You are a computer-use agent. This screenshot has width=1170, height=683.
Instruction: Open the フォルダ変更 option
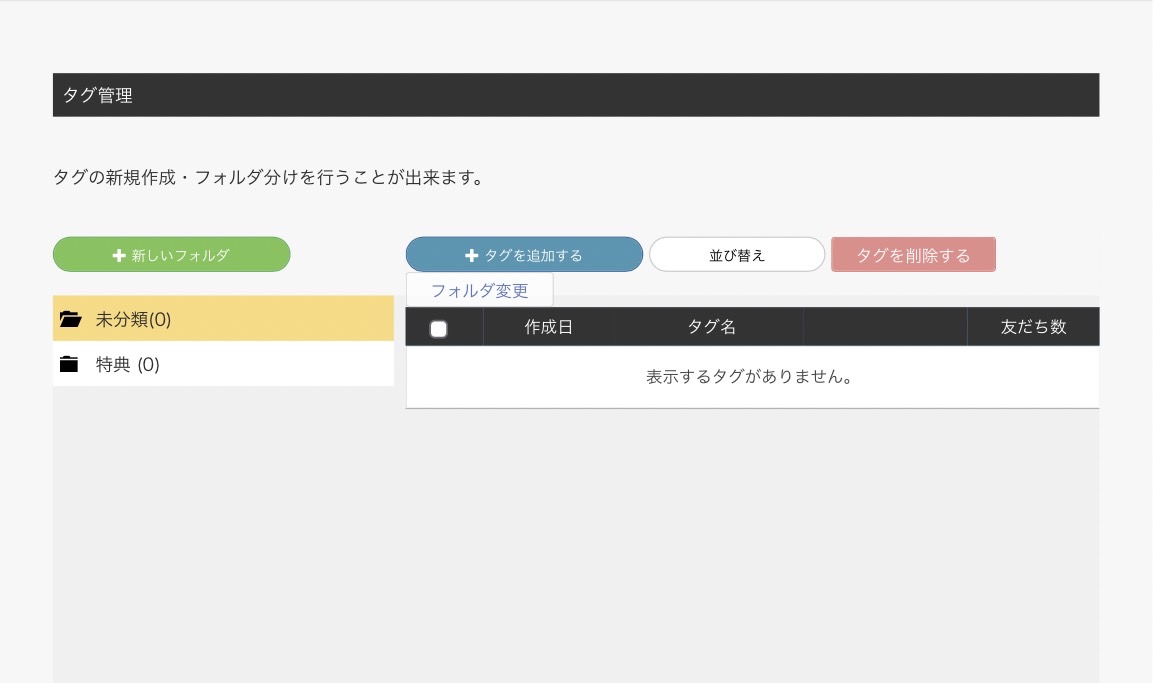pyautogui.click(x=480, y=290)
